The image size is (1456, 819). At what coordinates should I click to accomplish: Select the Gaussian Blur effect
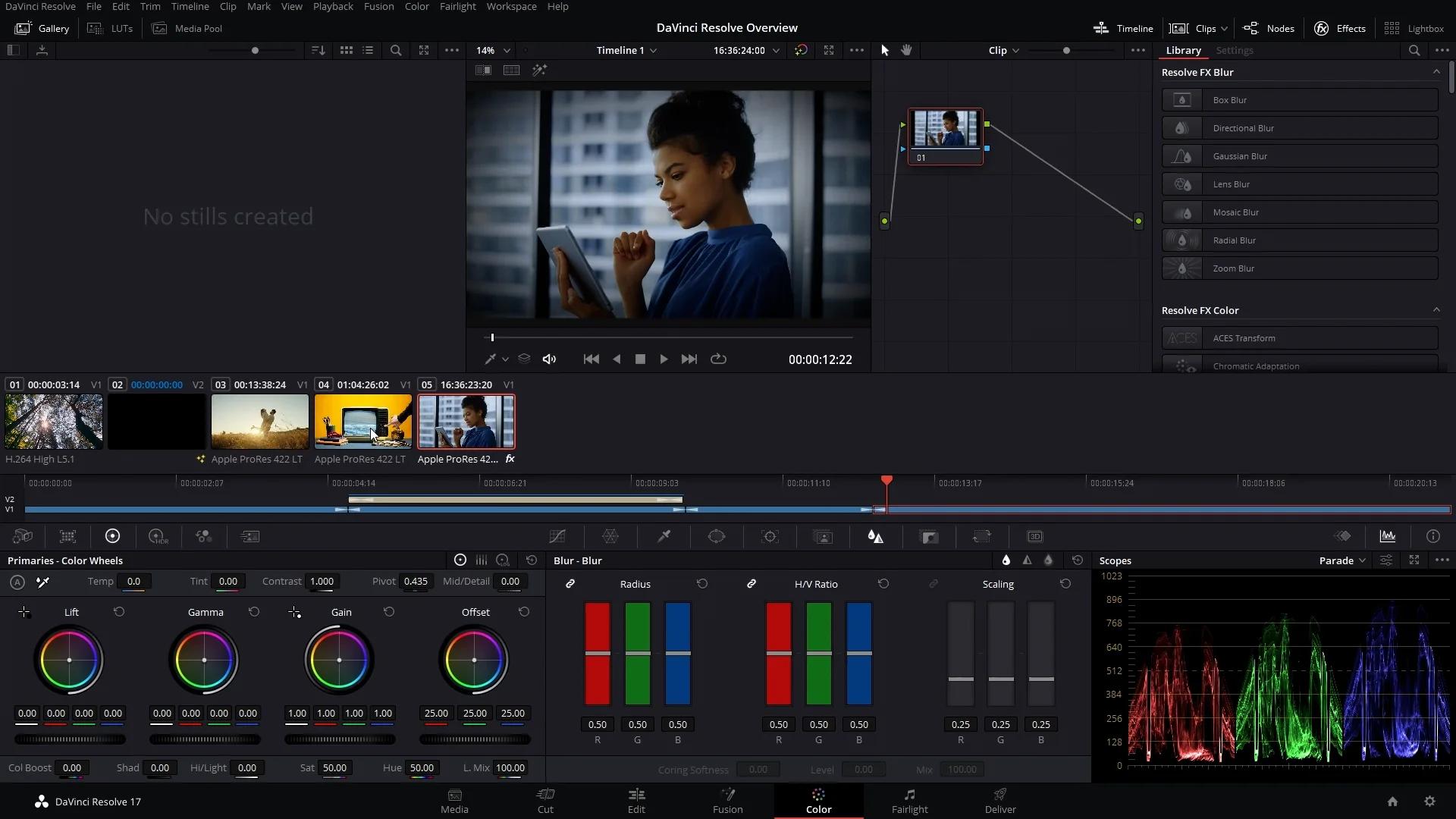(1300, 156)
